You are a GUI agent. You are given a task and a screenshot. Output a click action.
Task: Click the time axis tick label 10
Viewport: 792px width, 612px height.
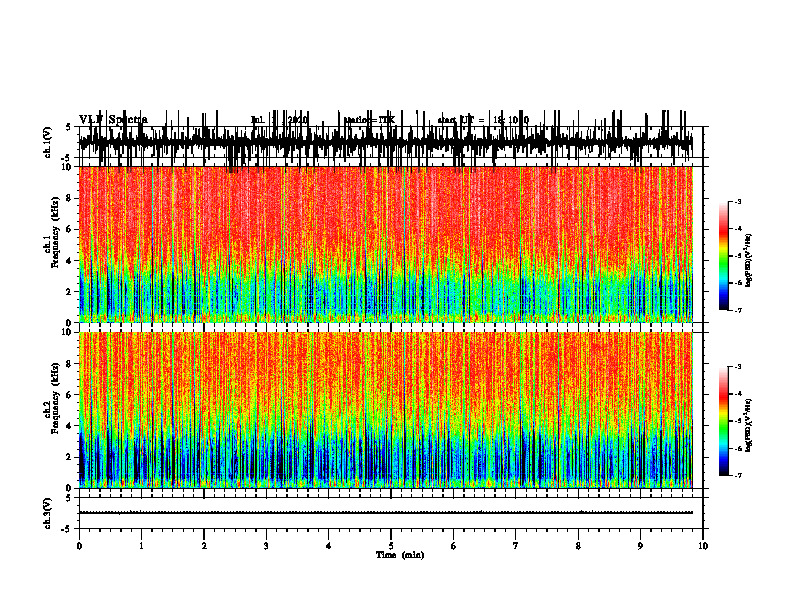(x=703, y=546)
